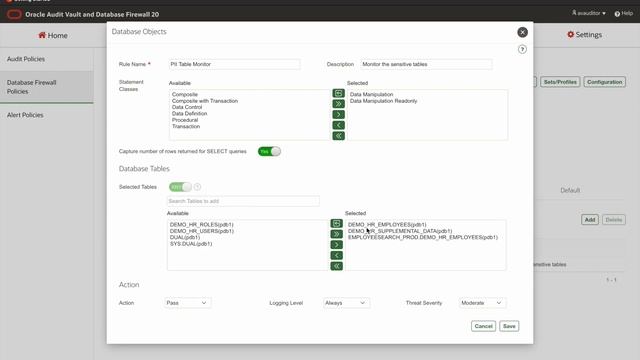
Task: Select EMPLOYEESEARCH_PROD.DEMO_HR_EMPLOYEES(pdb1) entry
Action: [x=423, y=237]
